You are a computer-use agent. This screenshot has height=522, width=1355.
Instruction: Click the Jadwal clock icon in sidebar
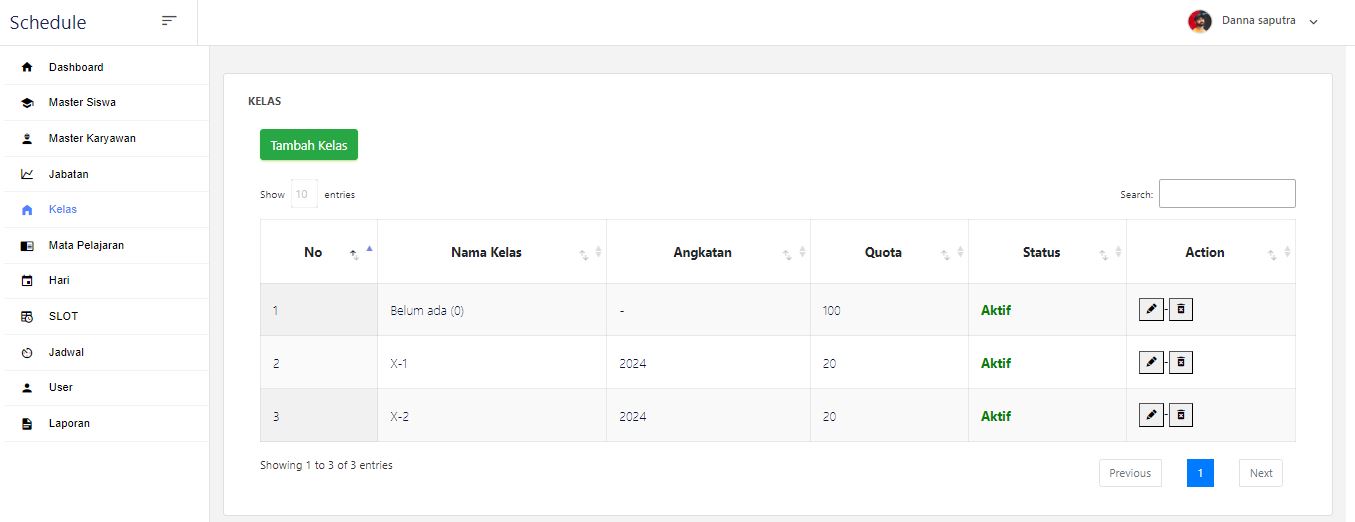point(27,353)
